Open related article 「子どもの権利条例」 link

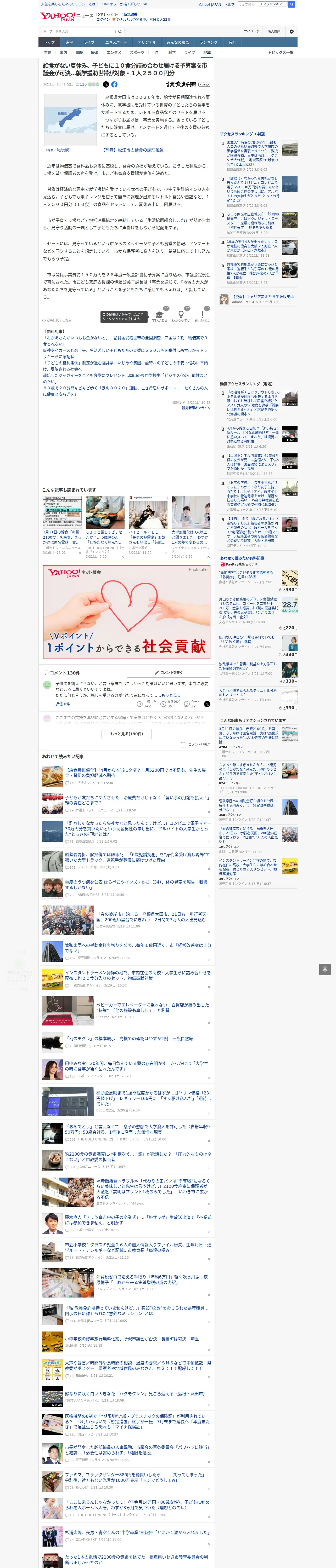coord(125,366)
